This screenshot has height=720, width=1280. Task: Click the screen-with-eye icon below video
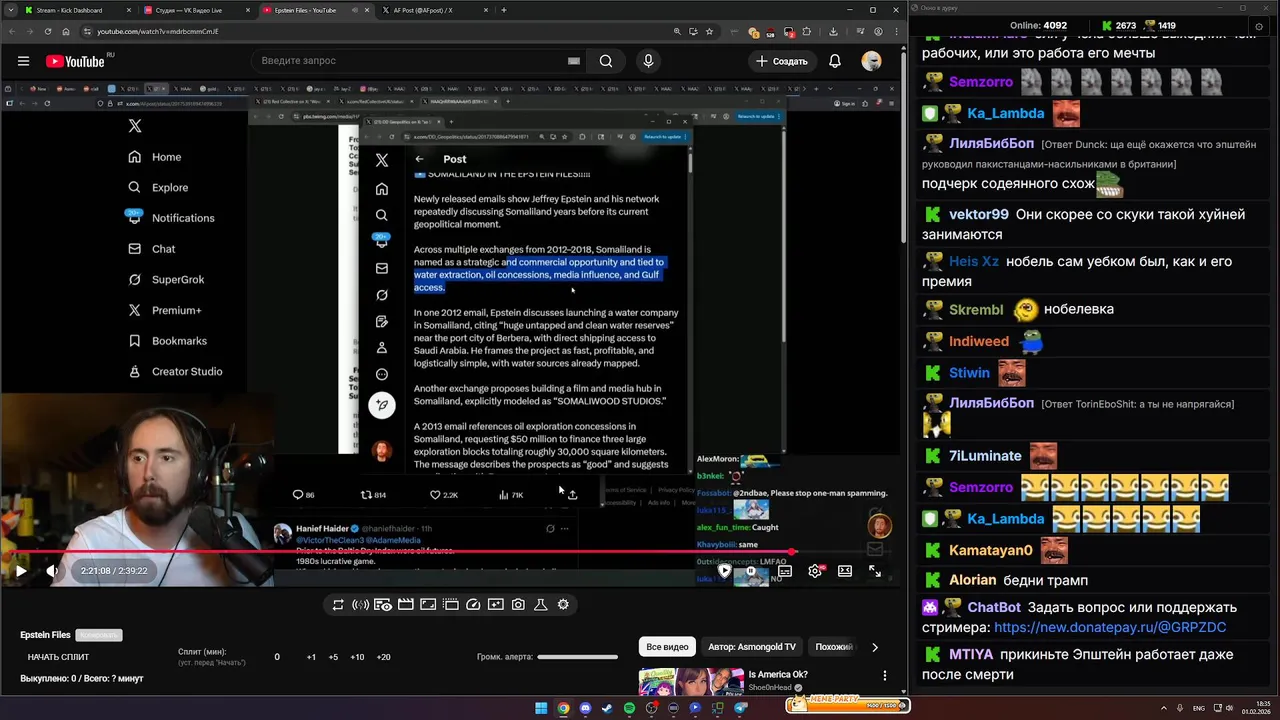(383, 605)
